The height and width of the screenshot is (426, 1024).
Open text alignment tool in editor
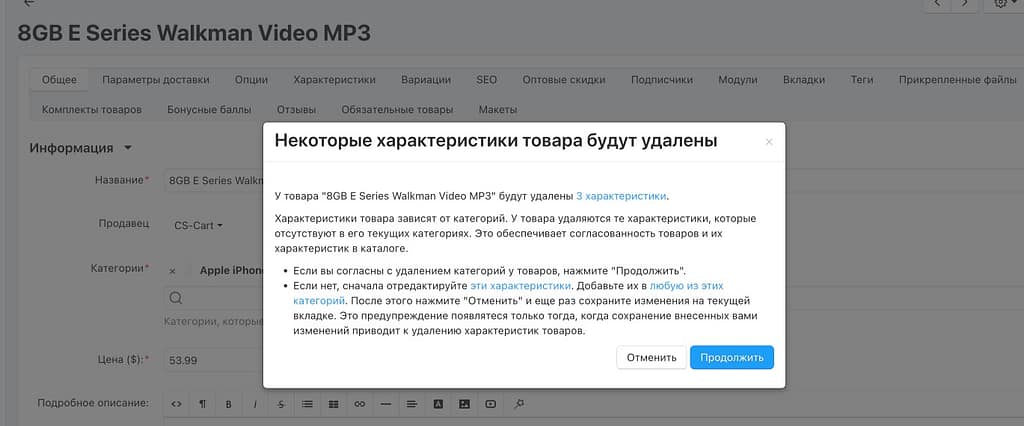(x=411, y=404)
